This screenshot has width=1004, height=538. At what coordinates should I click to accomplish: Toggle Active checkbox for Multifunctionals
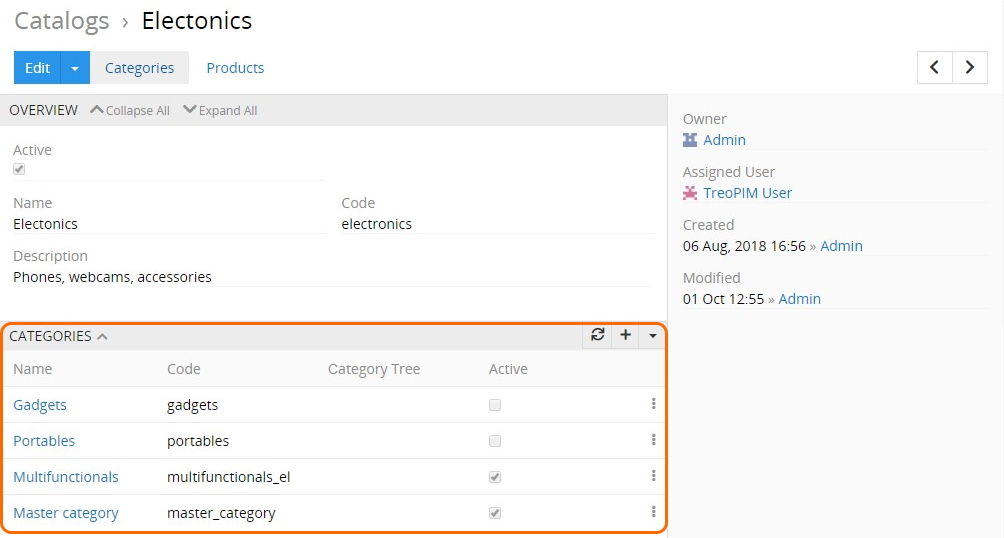(x=495, y=477)
